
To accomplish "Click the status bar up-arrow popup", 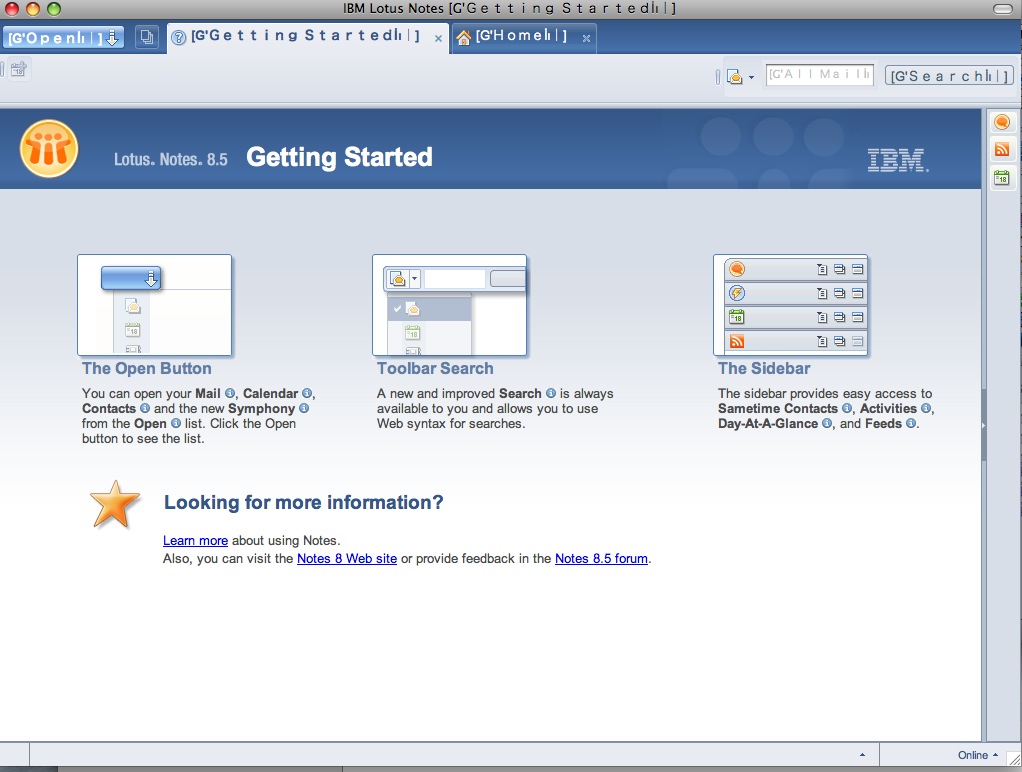I will (862, 755).
